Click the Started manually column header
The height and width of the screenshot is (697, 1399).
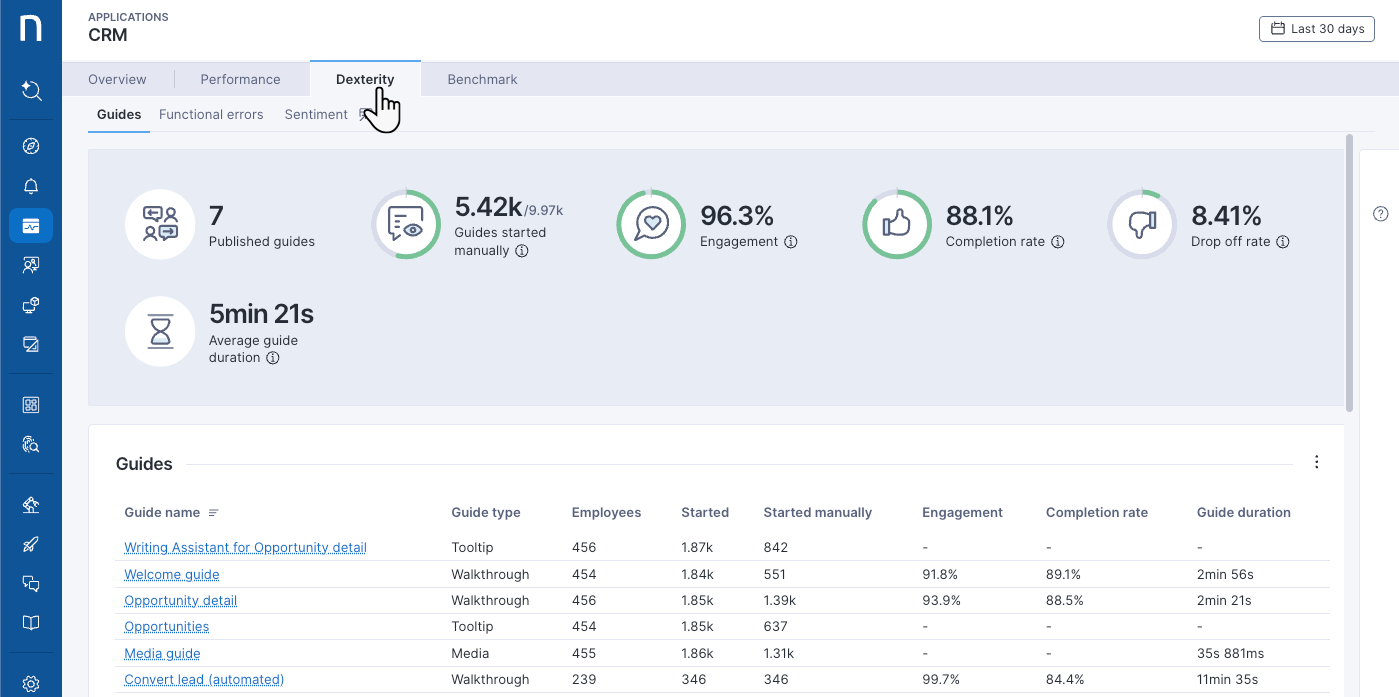tap(817, 512)
